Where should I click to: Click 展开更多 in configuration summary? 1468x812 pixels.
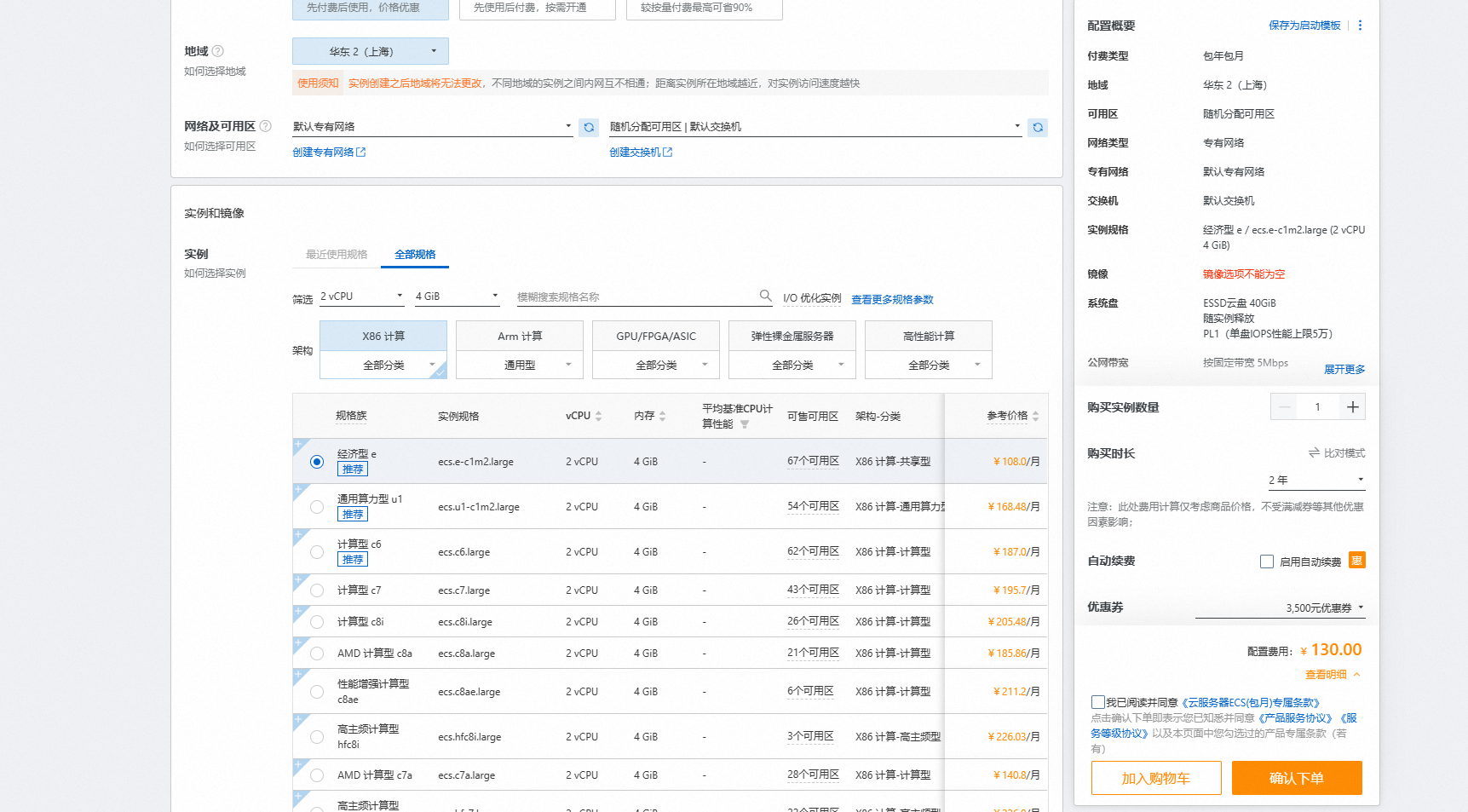click(x=1344, y=370)
